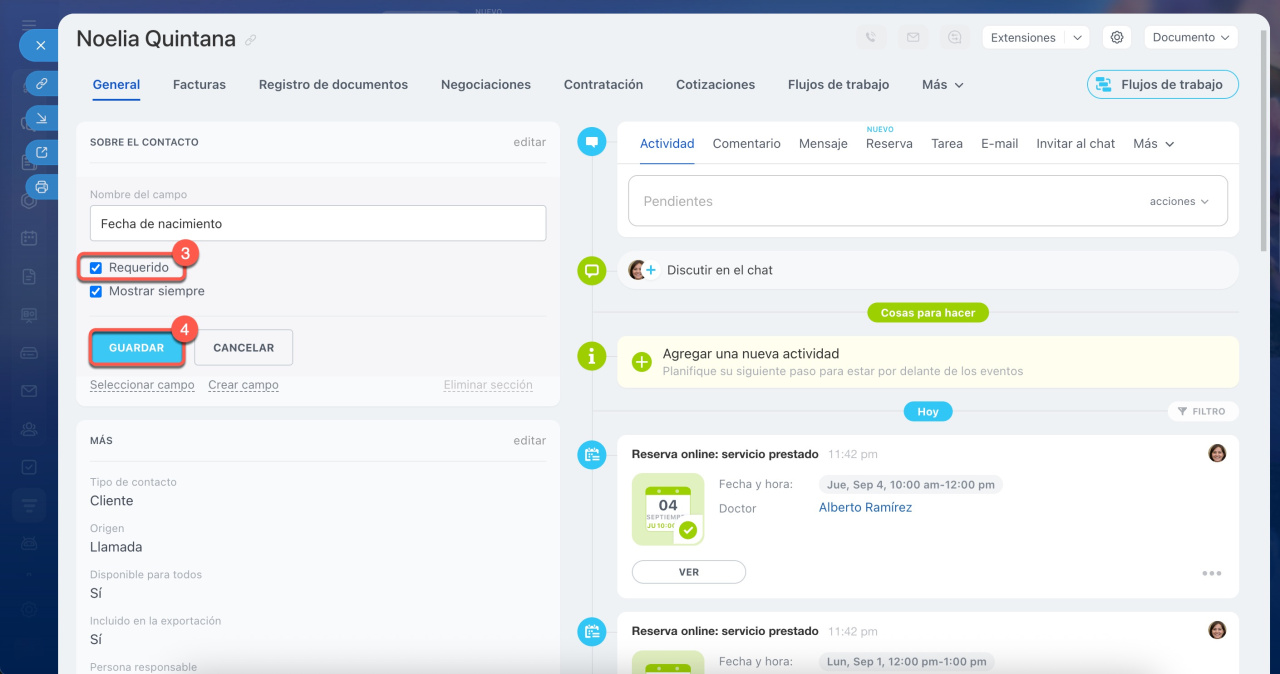Uncheck the Requerido checkbox
The image size is (1280, 674).
[x=96, y=268]
